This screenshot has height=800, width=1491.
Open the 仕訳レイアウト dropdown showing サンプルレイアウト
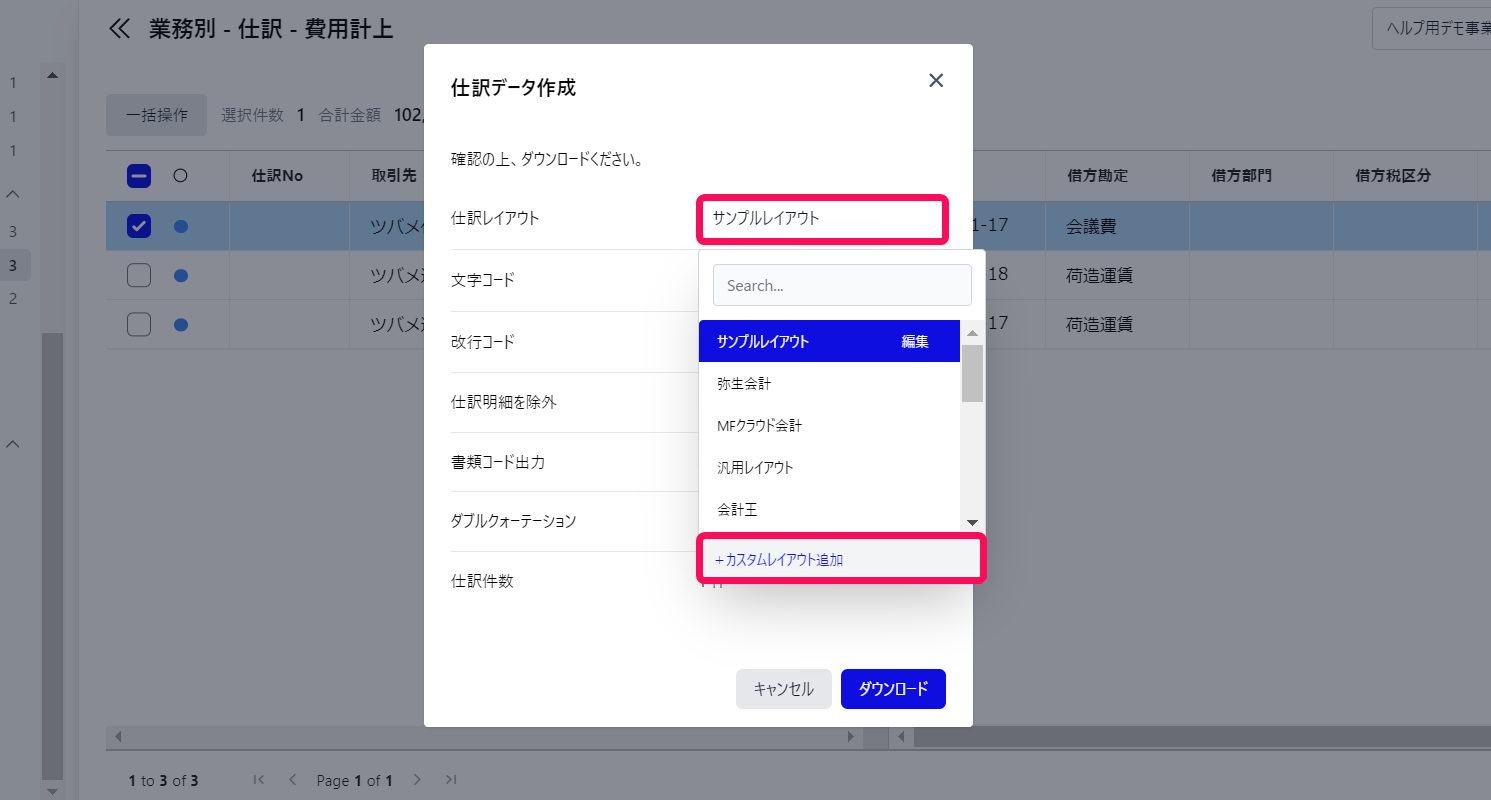[821, 218]
